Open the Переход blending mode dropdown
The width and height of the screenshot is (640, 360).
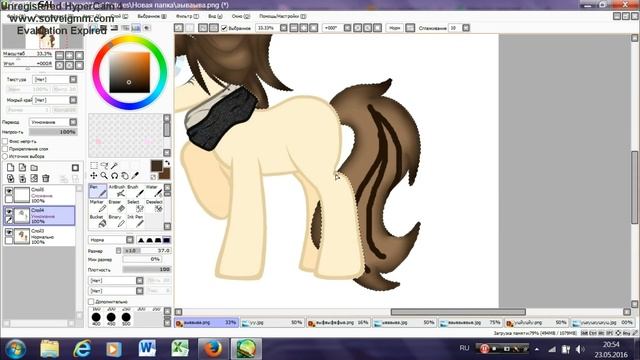(73, 122)
